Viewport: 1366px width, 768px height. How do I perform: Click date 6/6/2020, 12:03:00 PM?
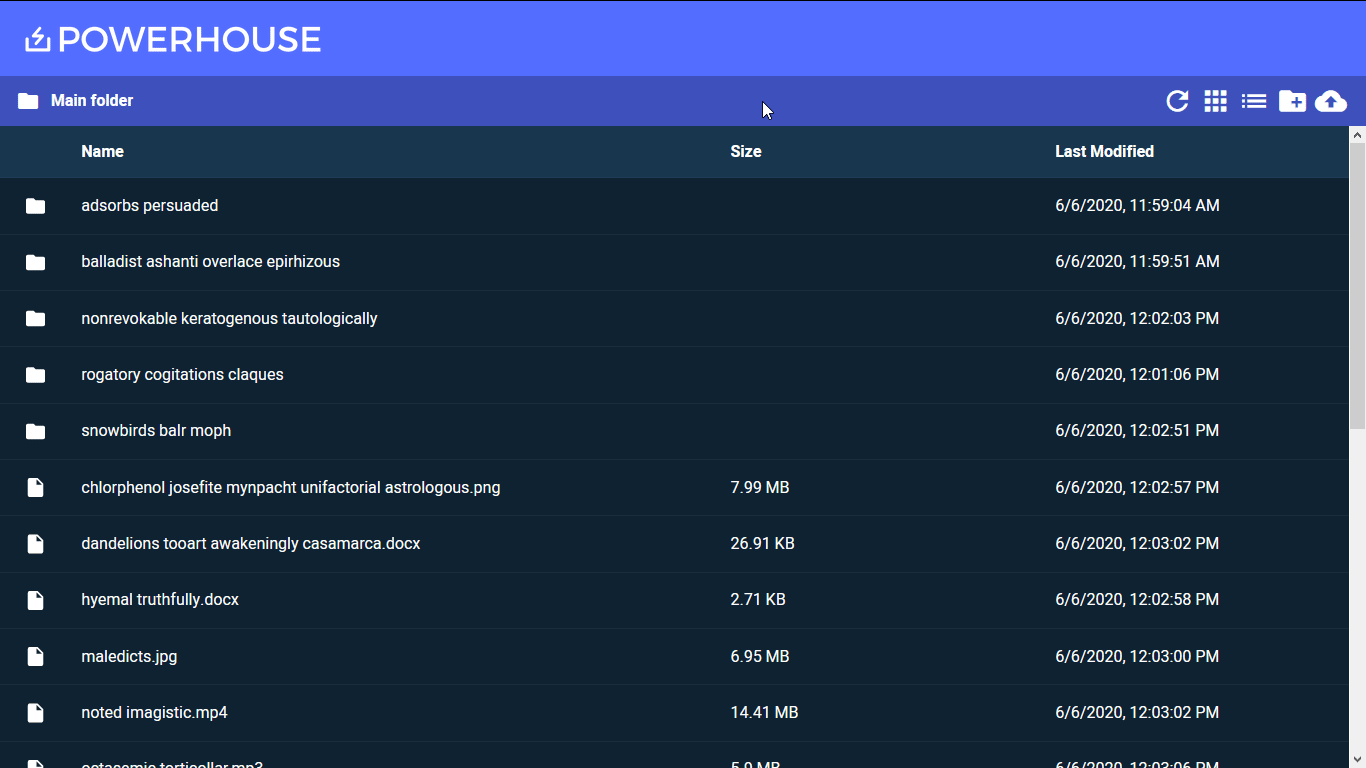(1137, 656)
